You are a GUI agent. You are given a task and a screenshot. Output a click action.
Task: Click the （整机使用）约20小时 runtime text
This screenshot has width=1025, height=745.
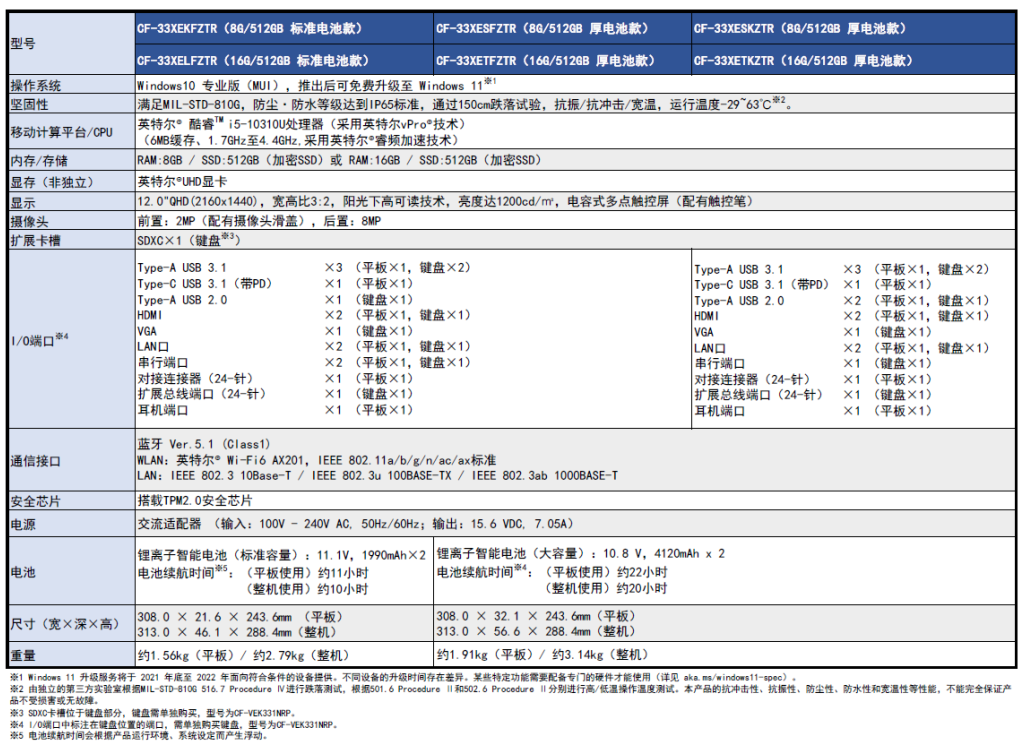pyautogui.click(x=606, y=588)
